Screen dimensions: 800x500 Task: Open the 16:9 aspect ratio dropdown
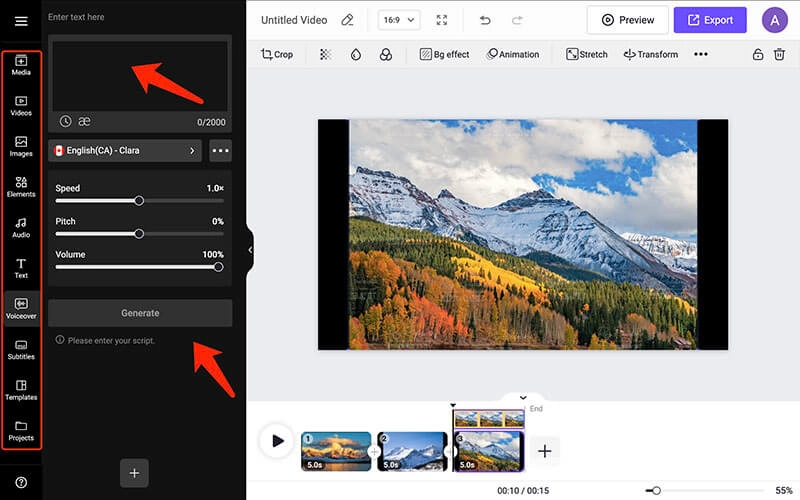398,20
